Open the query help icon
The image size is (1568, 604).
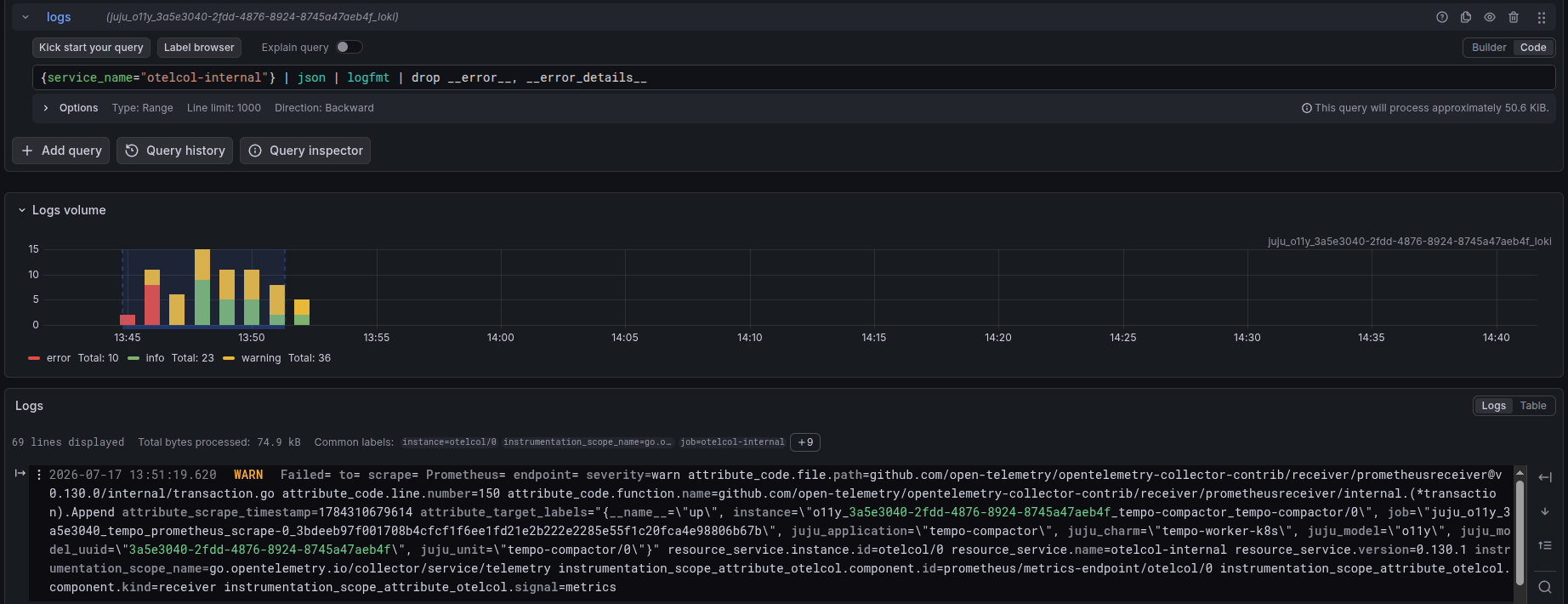click(x=1442, y=17)
